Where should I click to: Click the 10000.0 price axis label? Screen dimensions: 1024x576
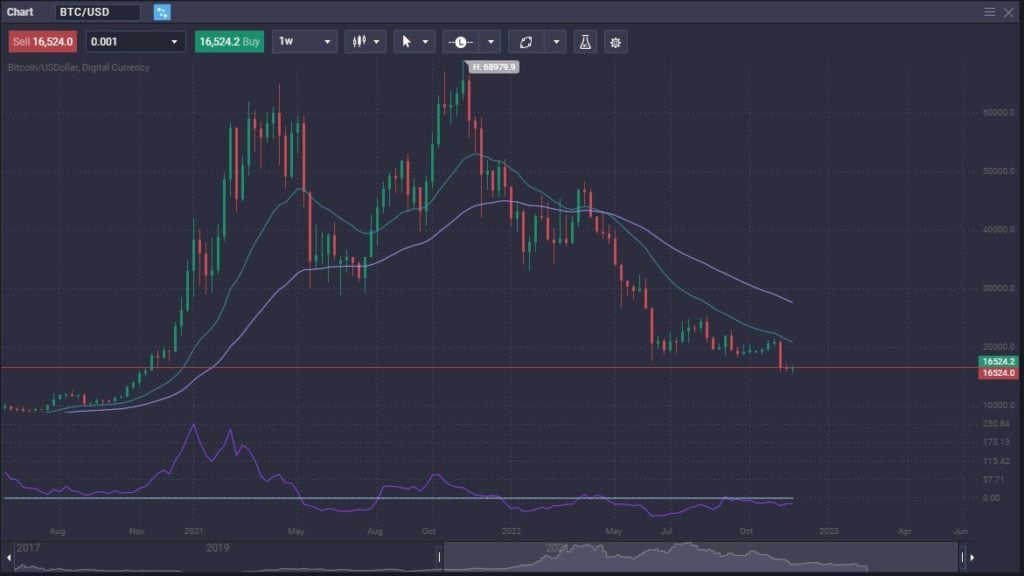(x=999, y=405)
